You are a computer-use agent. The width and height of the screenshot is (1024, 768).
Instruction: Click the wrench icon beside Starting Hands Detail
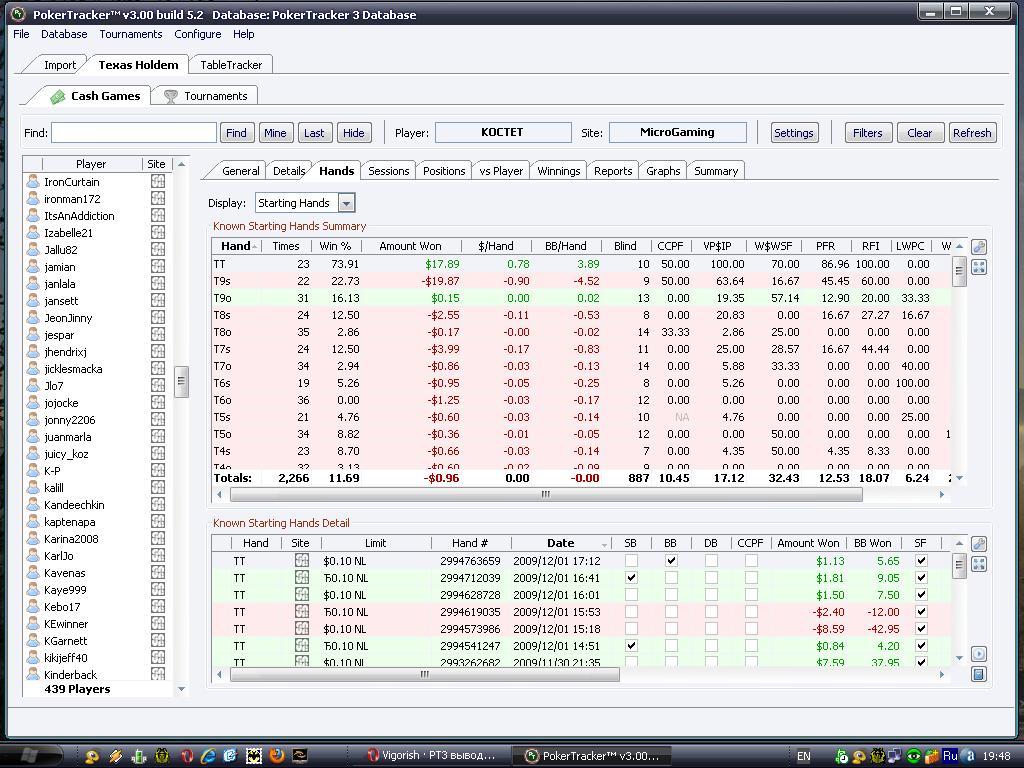pyautogui.click(x=979, y=544)
